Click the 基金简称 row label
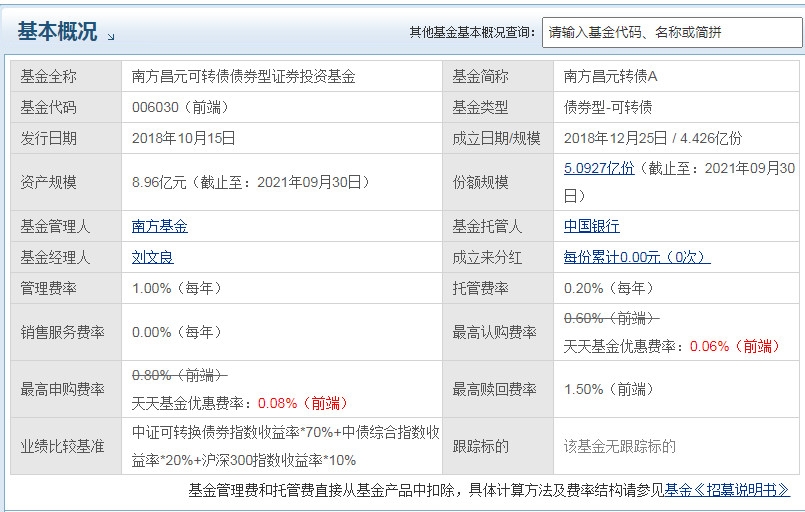Image resolution: width=805 pixels, height=512 pixels. (480, 77)
